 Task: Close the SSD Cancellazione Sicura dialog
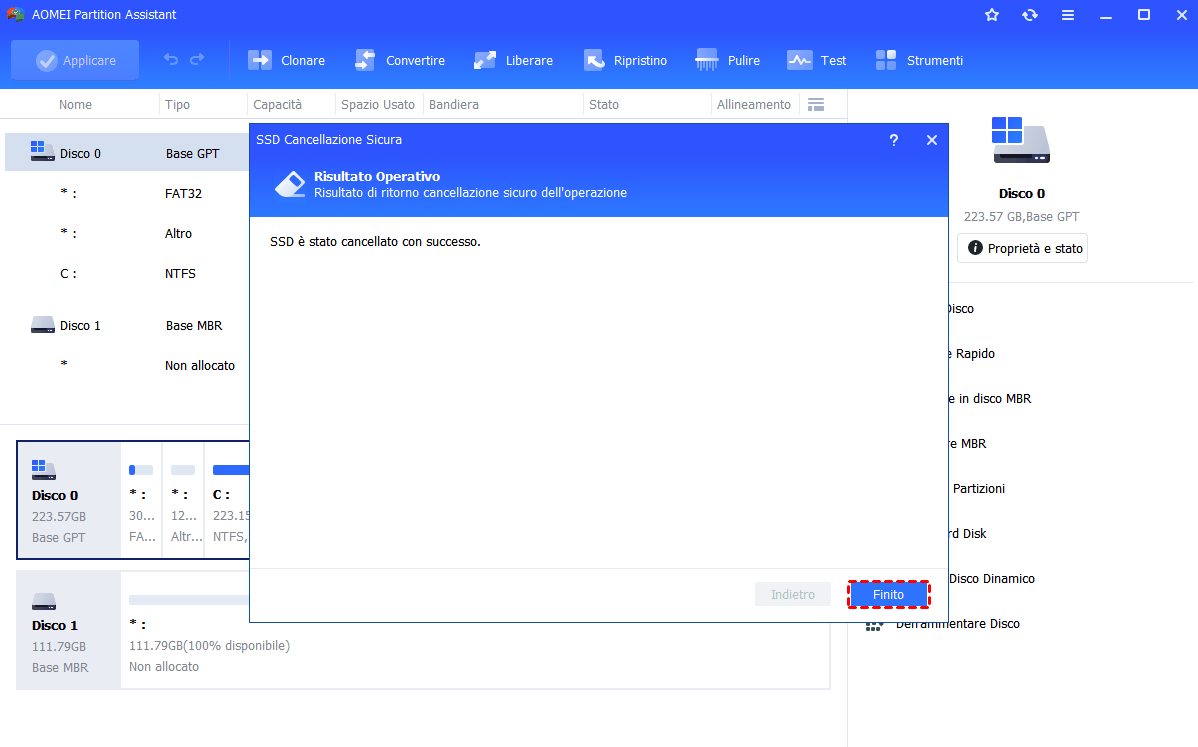tap(931, 140)
